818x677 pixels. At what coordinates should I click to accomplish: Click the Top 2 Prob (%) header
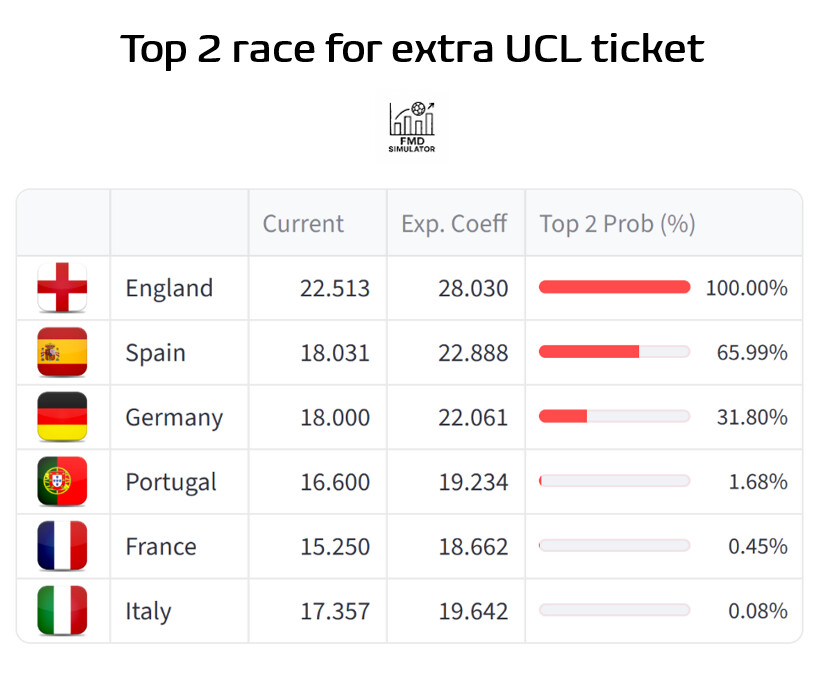pyautogui.click(x=617, y=224)
